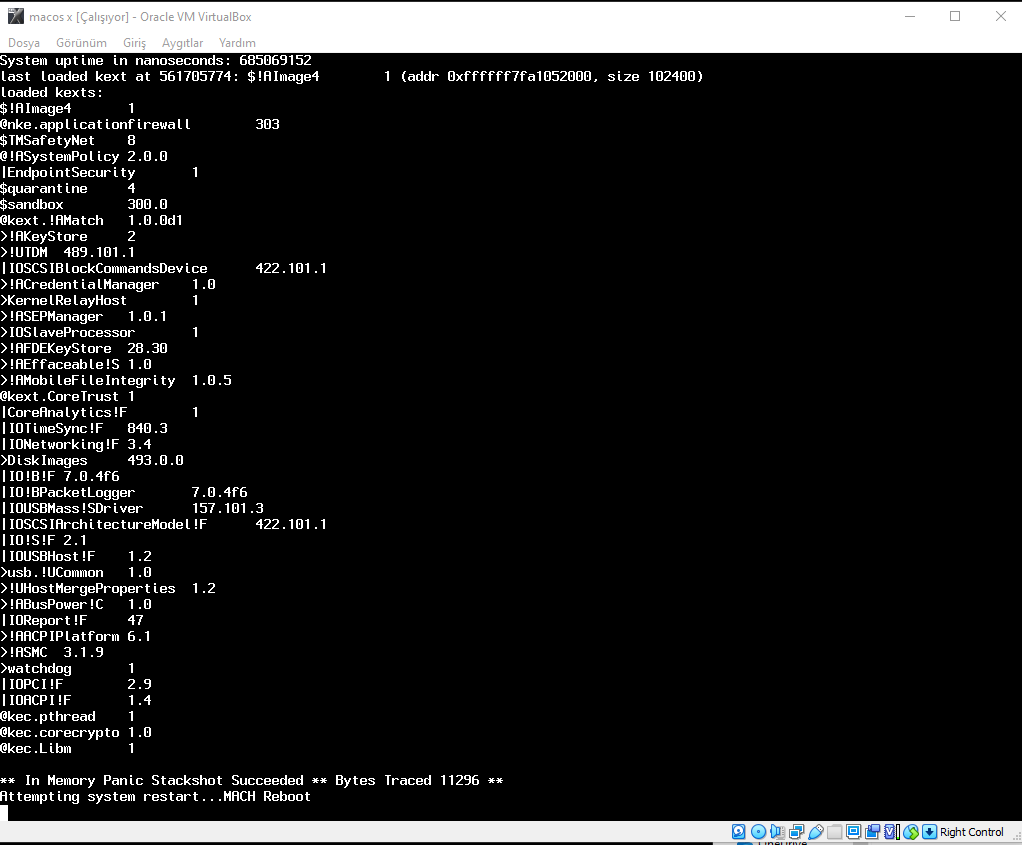Viewport: 1022px width, 845px height.
Task: Click the network adapters status icon
Action: (796, 832)
